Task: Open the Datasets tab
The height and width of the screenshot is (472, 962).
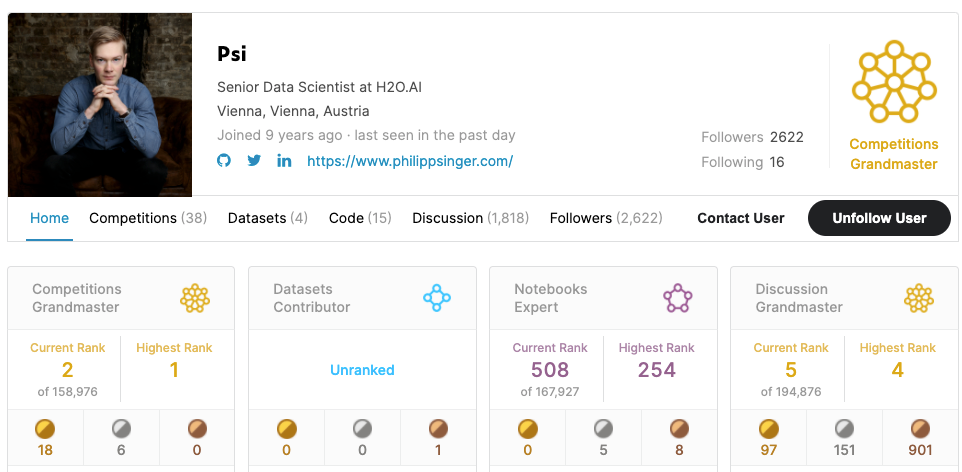Action: pos(267,218)
